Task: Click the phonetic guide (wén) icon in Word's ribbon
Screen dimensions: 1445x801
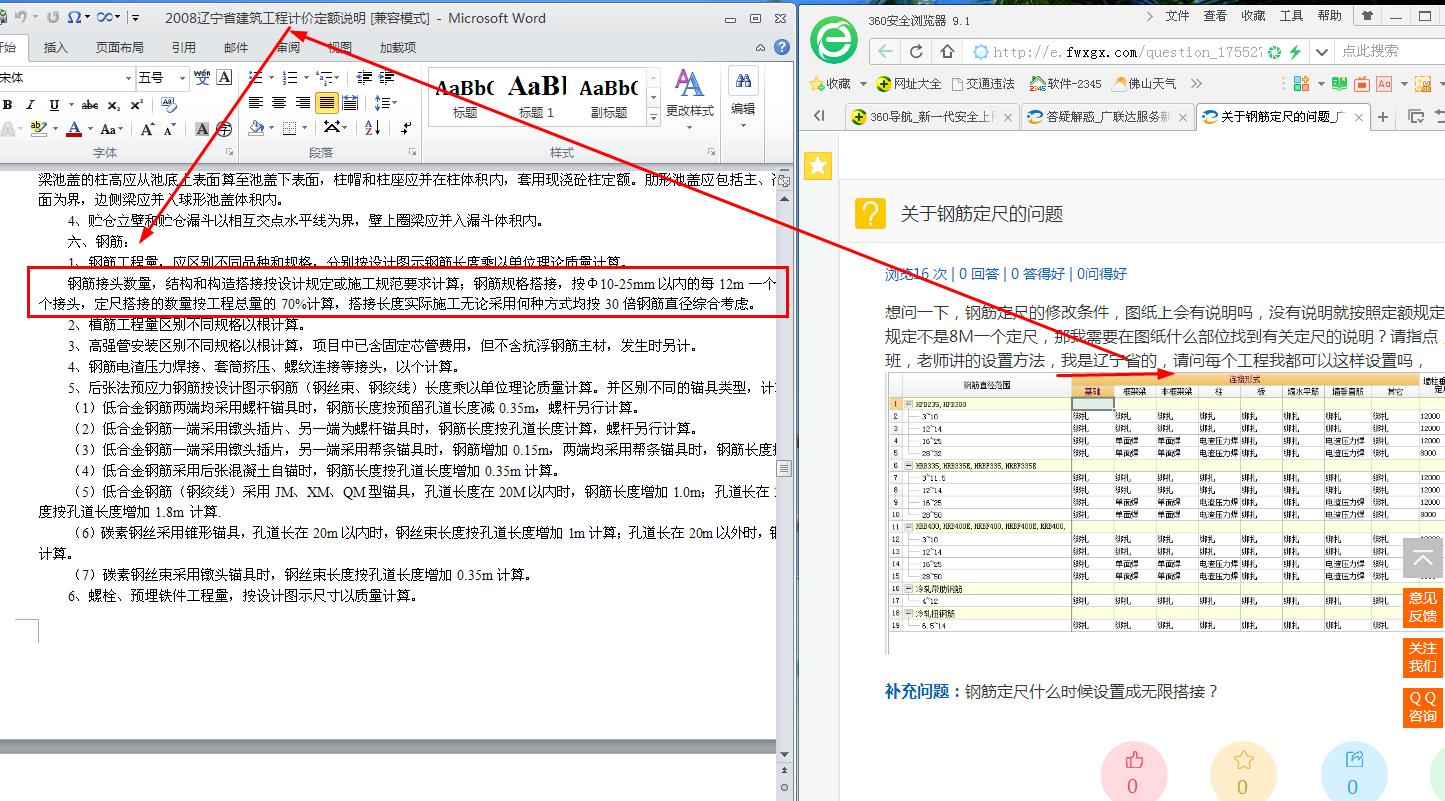Action: [x=202, y=78]
